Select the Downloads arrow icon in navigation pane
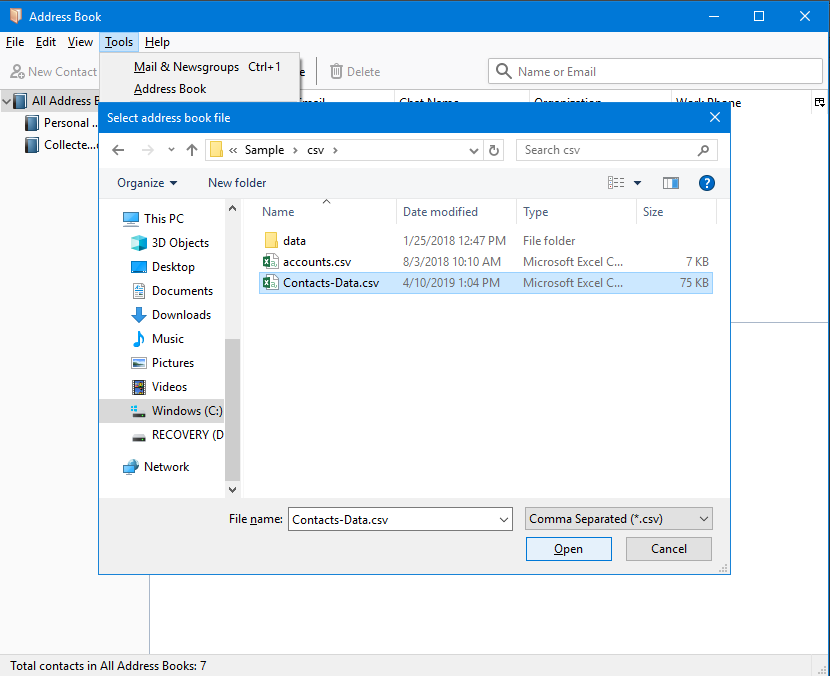The image size is (830, 676). click(x=139, y=315)
